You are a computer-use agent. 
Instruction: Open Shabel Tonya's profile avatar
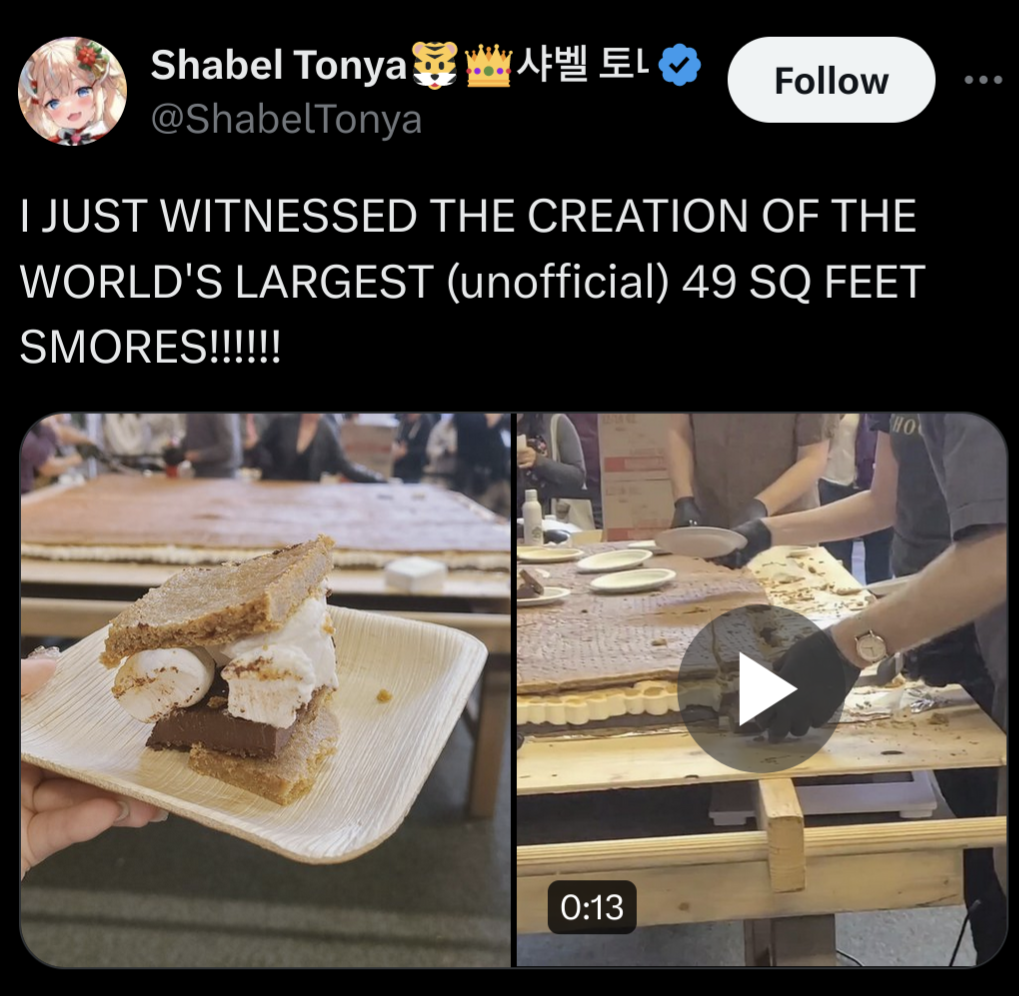72,91
